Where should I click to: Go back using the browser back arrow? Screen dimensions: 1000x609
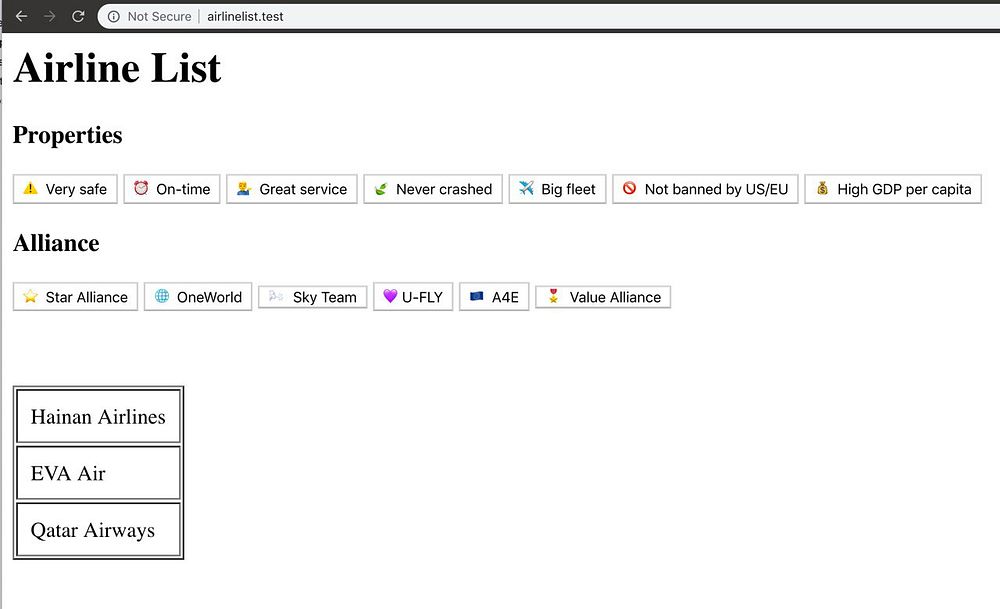click(21, 17)
